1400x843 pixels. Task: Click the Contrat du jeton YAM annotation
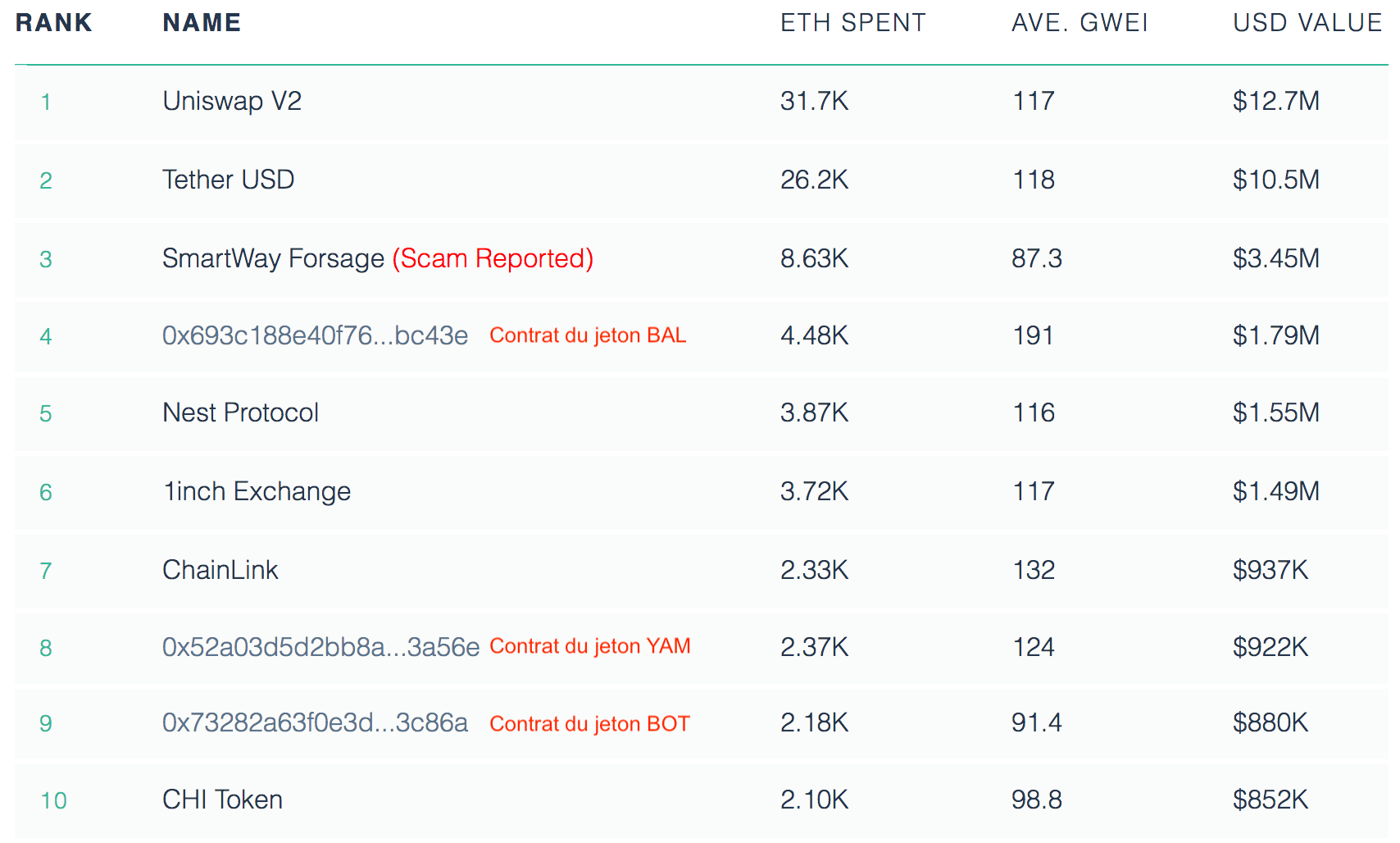(590, 646)
